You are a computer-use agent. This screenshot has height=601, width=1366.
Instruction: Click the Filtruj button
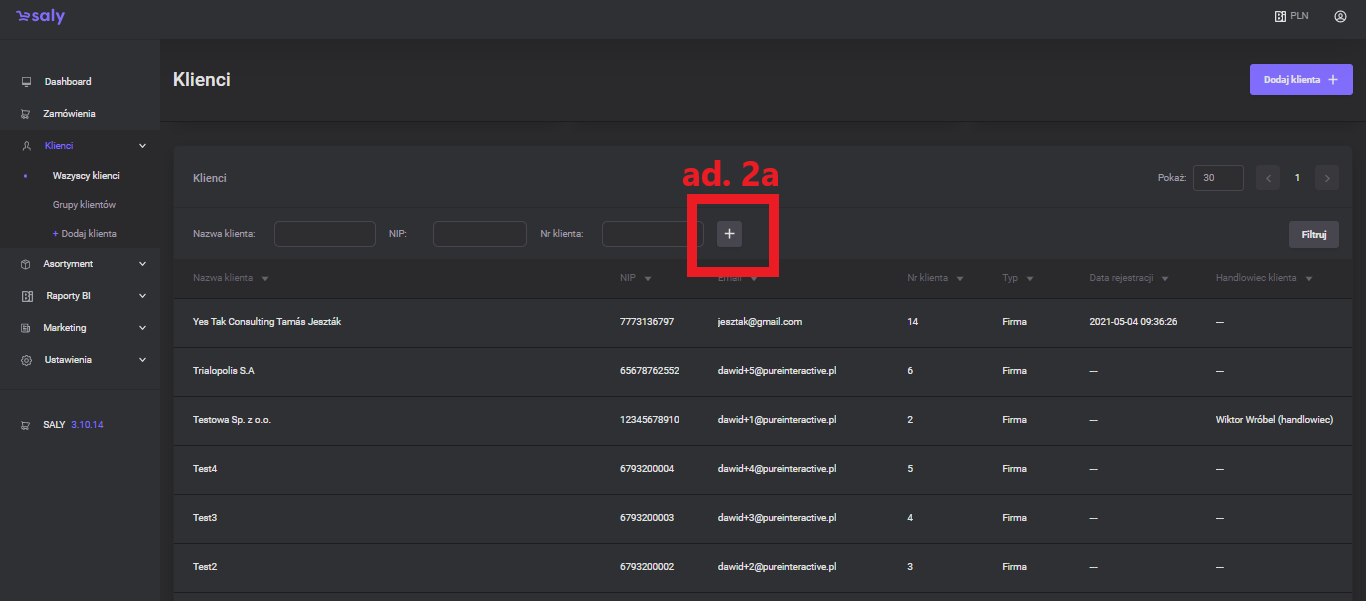tap(1313, 234)
